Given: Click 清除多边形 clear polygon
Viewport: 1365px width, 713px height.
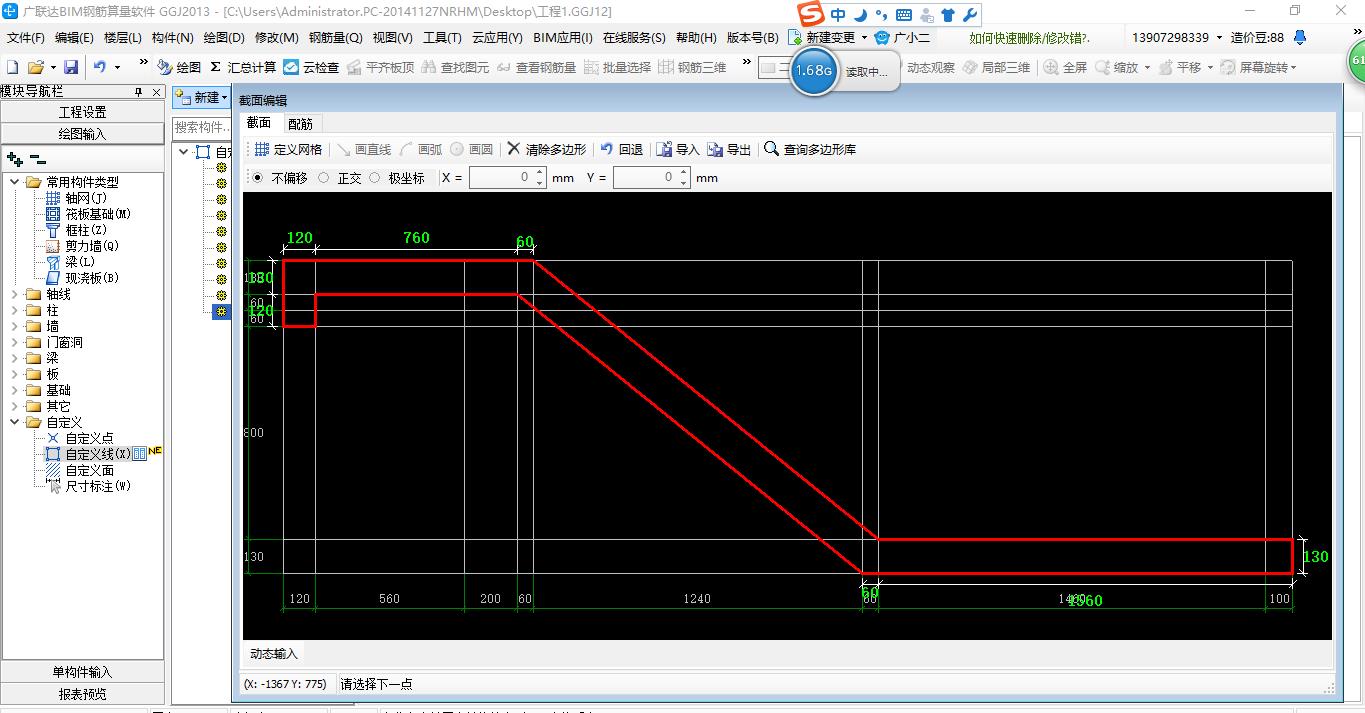Looking at the screenshot, I should 546,149.
